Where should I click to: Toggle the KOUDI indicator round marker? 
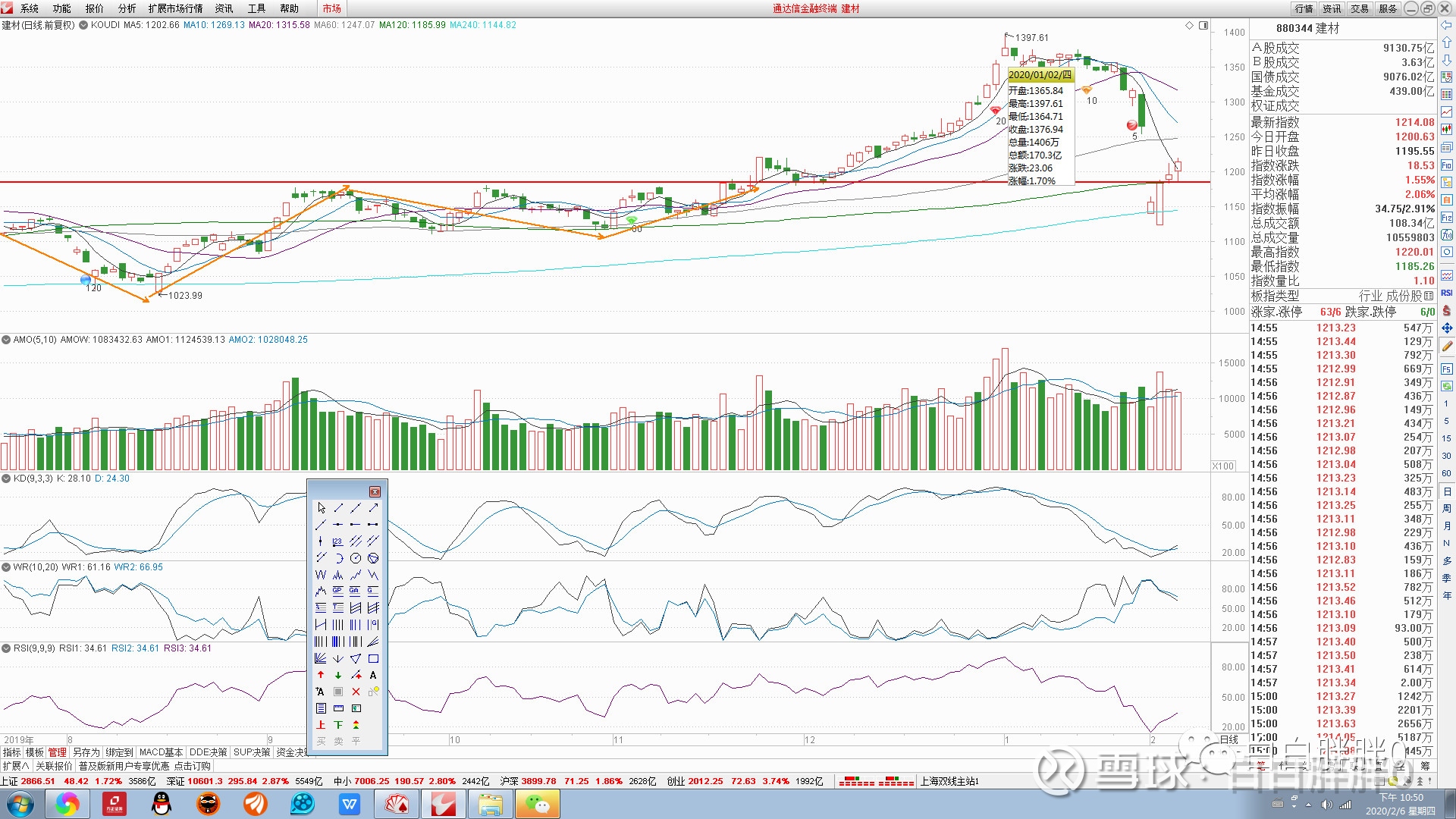point(83,25)
